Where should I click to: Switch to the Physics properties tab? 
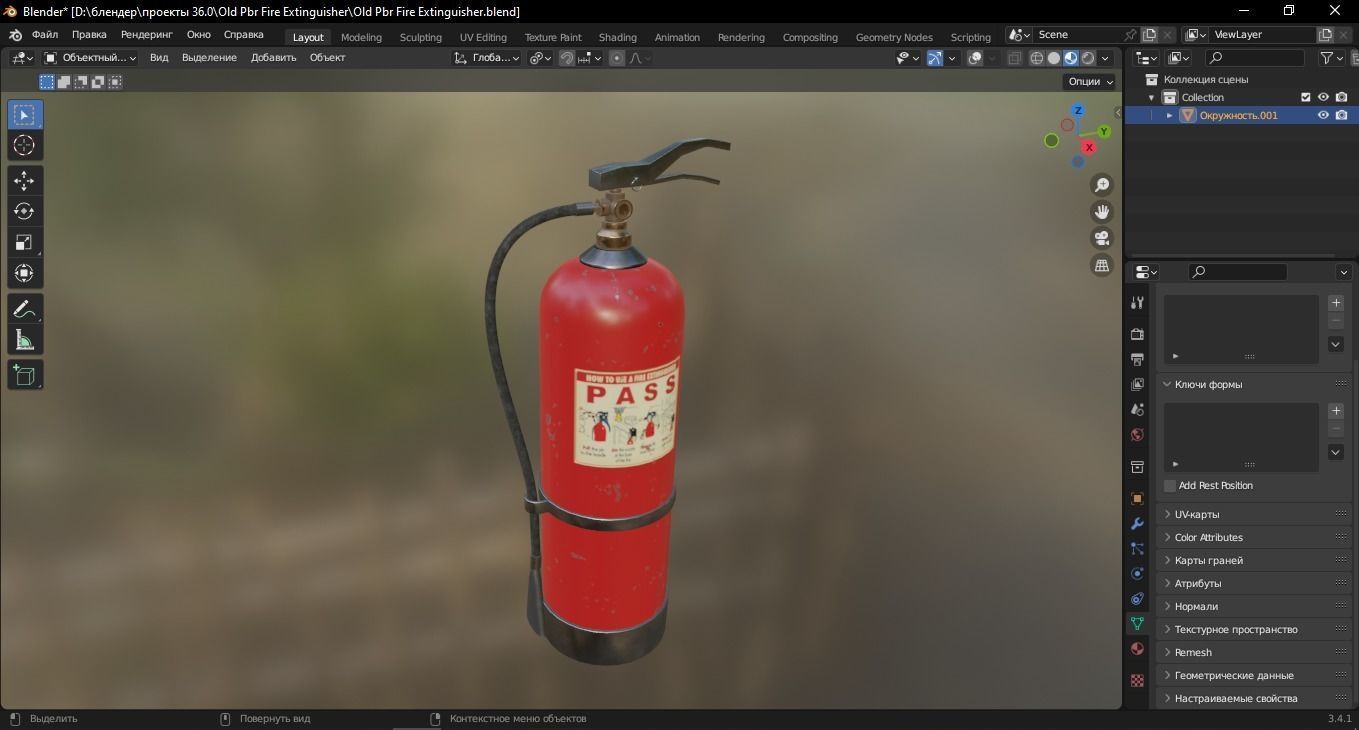coord(1136,573)
